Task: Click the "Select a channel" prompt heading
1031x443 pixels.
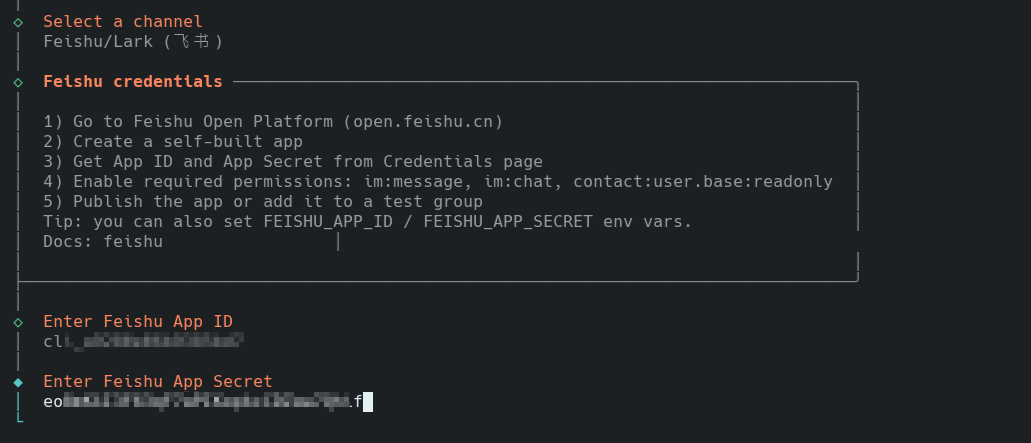Action: [x=123, y=21]
